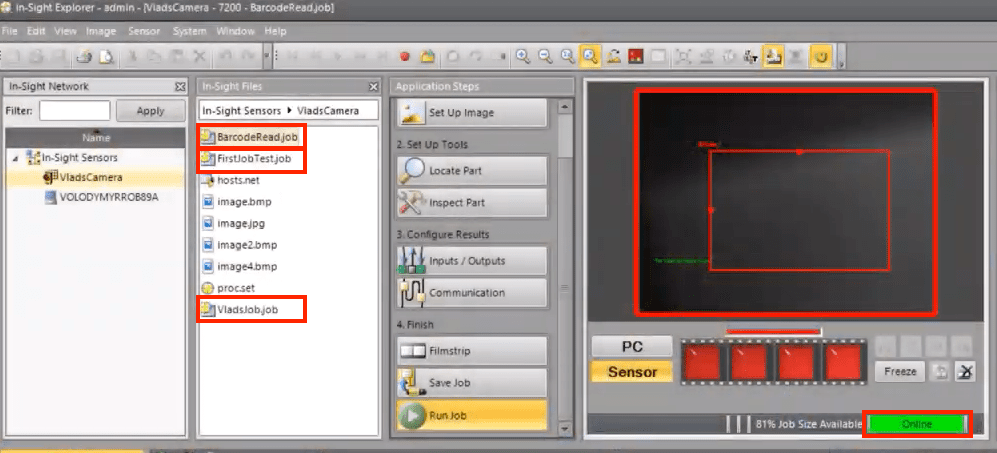Click the green Run Job play icon
The height and width of the screenshot is (453, 997).
412,416
